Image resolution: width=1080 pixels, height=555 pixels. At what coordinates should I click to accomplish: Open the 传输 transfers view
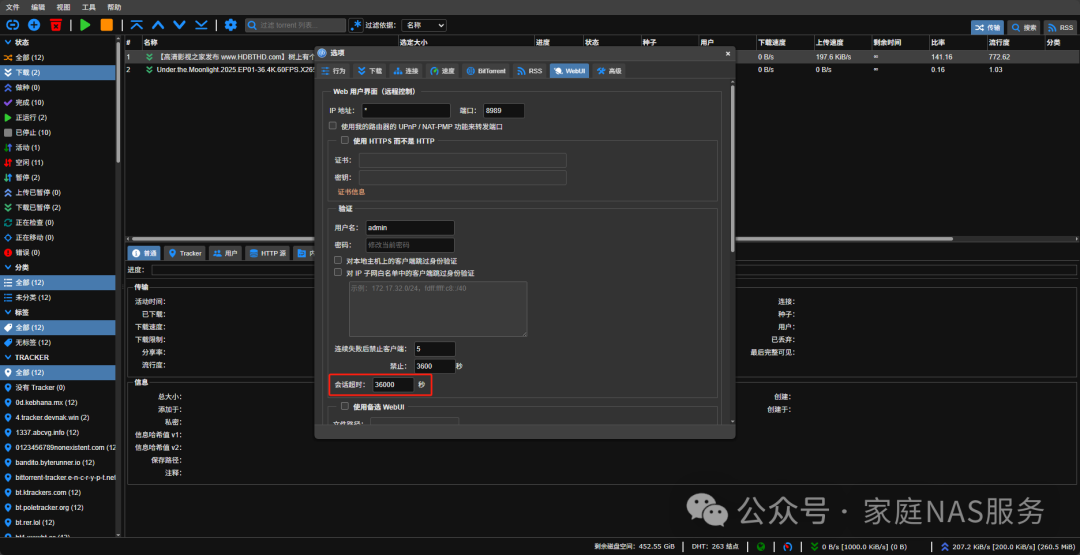click(x=987, y=28)
